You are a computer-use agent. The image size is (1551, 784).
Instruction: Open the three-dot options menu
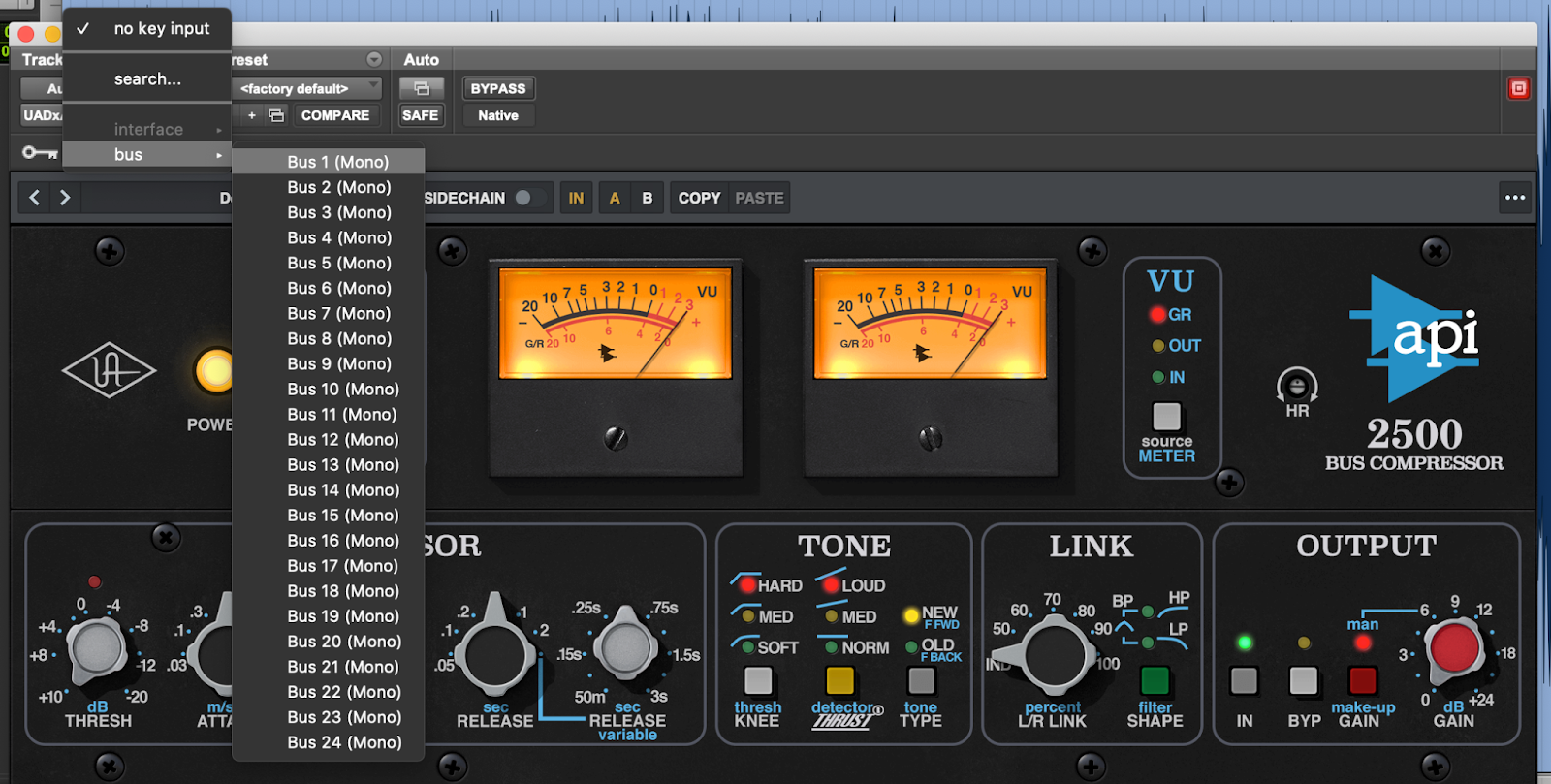coord(1515,198)
